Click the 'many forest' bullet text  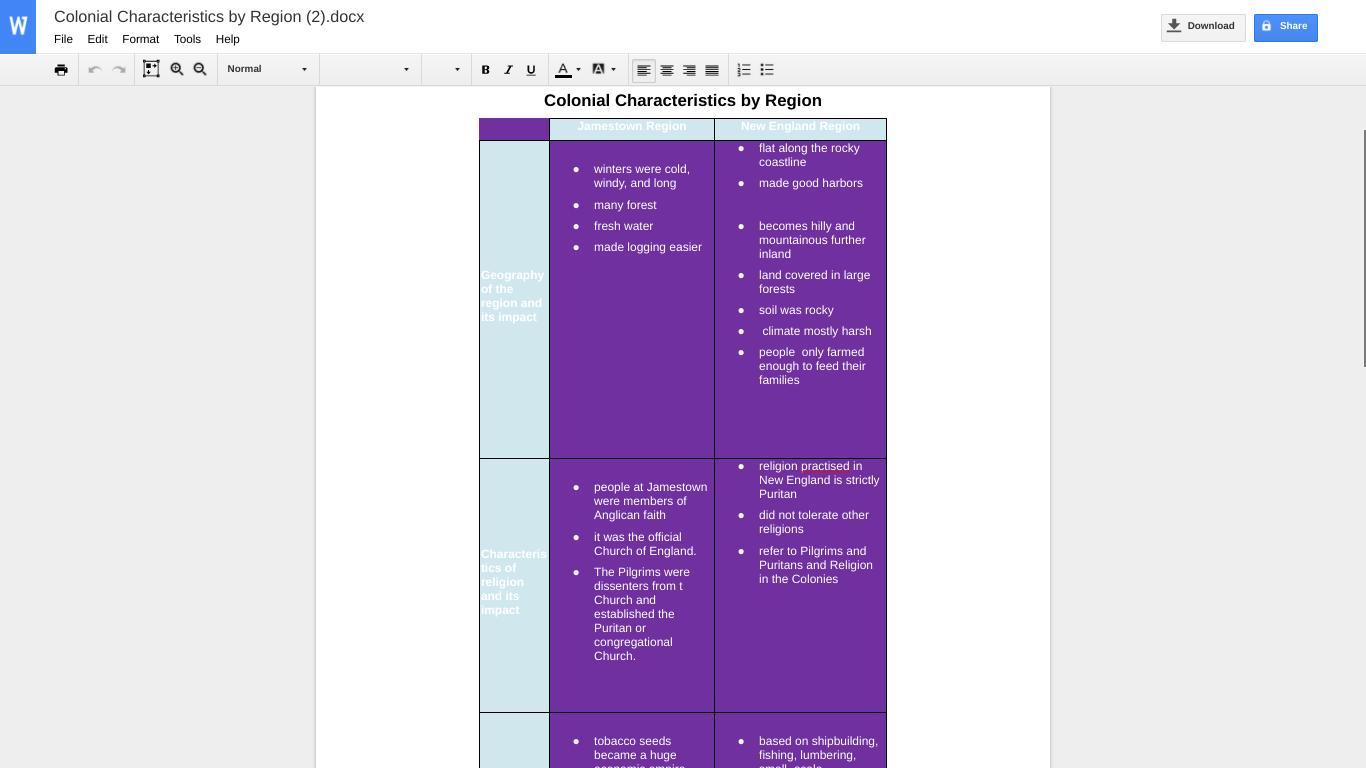point(625,205)
